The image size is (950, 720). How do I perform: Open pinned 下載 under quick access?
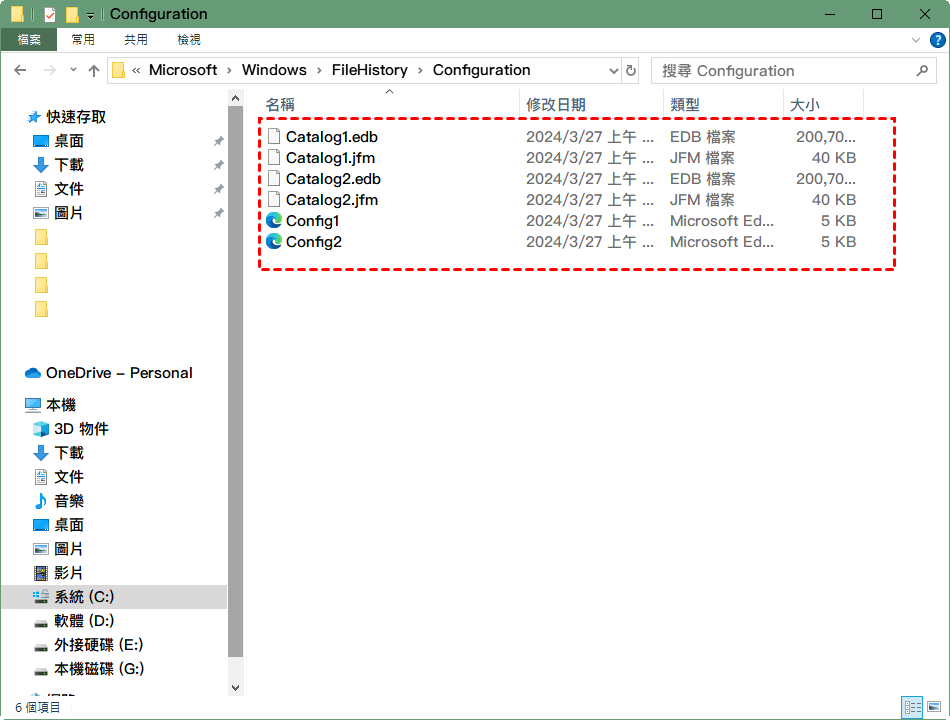pos(68,165)
